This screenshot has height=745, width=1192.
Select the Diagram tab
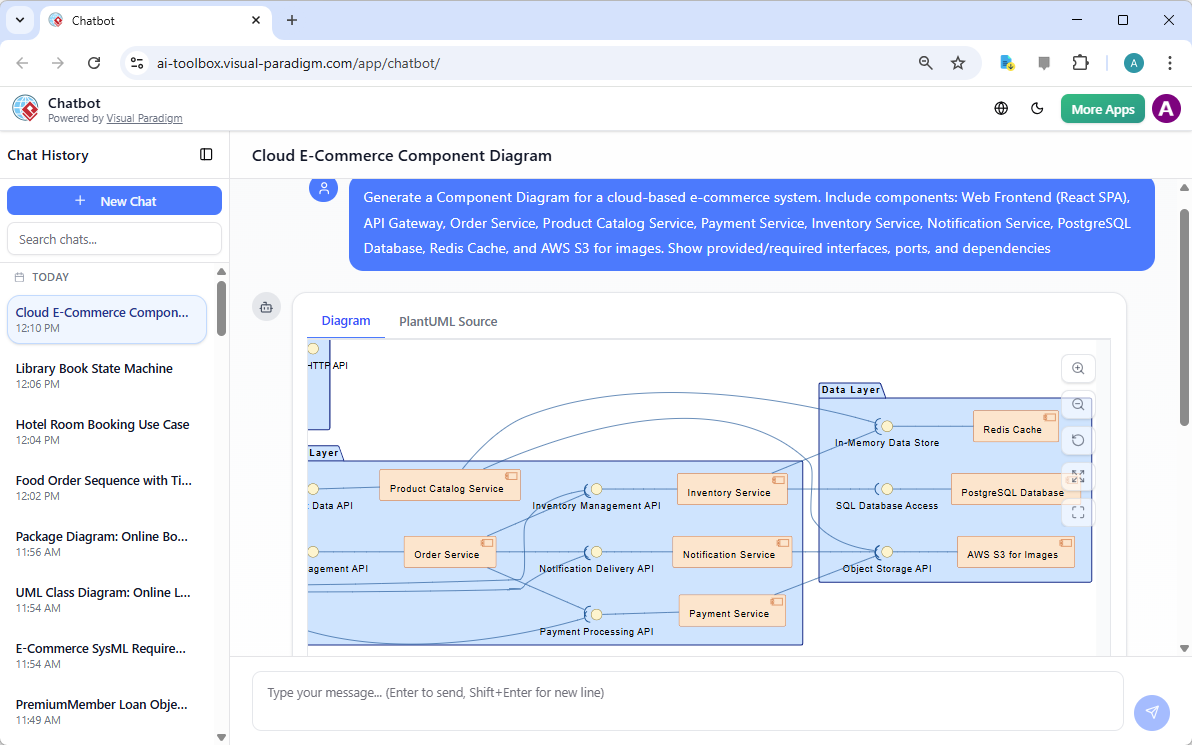point(346,321)
